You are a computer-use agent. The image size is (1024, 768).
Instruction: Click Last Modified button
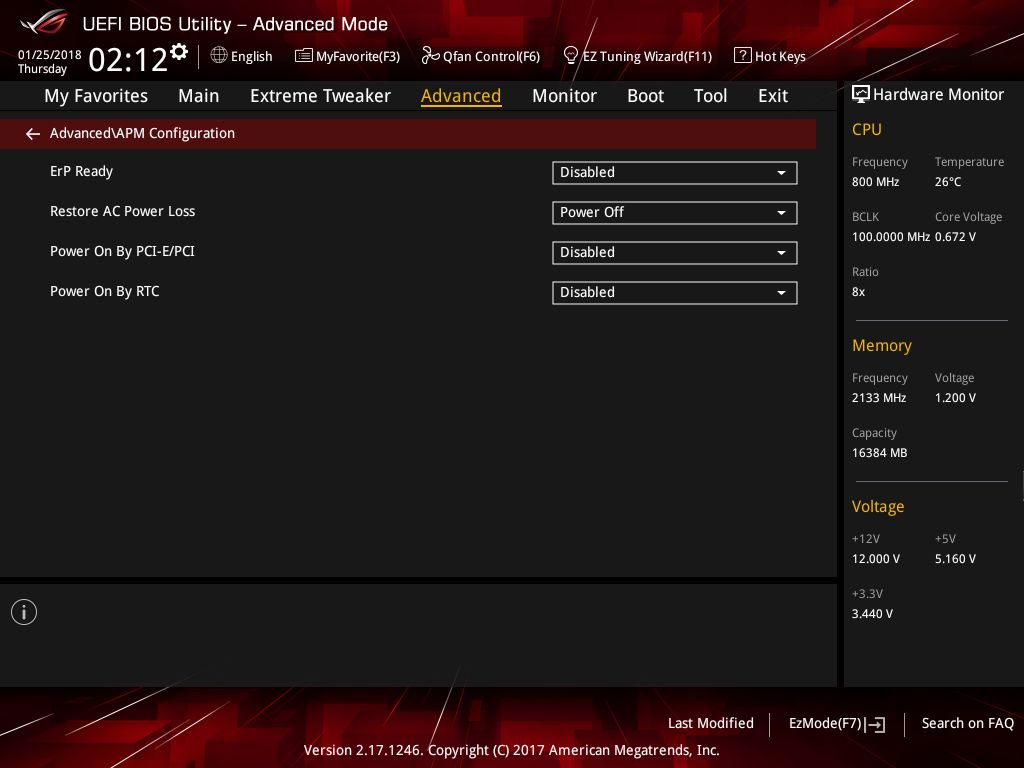[711, 723]
